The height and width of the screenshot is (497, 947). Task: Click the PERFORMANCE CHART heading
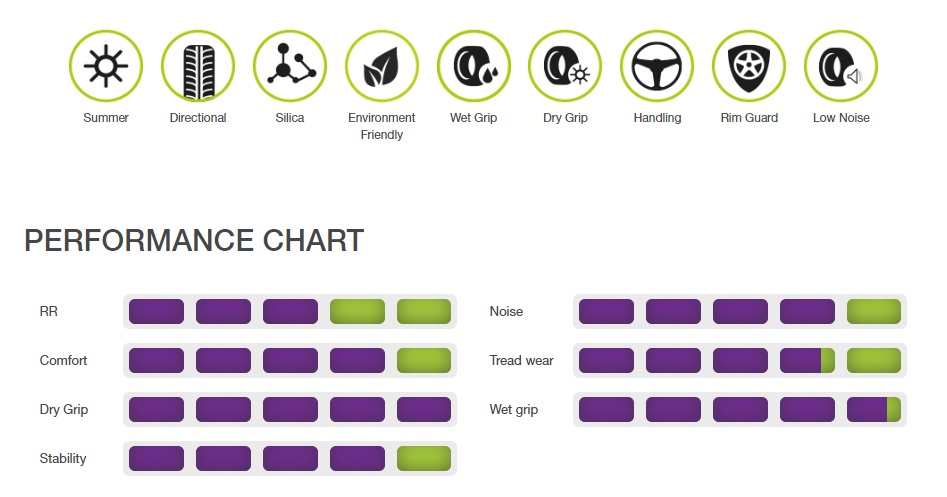click(194, 240)
